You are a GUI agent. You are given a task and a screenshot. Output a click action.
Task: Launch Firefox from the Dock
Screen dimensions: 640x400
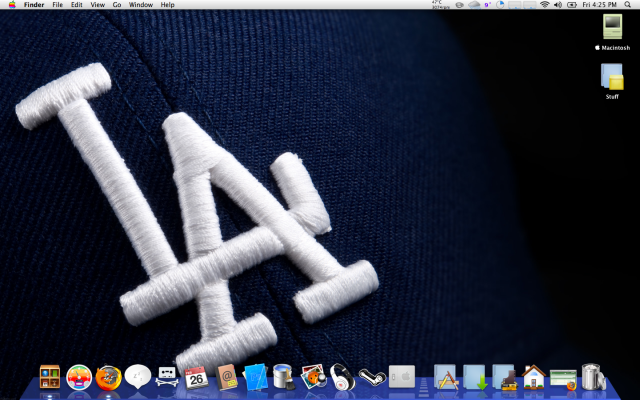[x=109, y=377]
